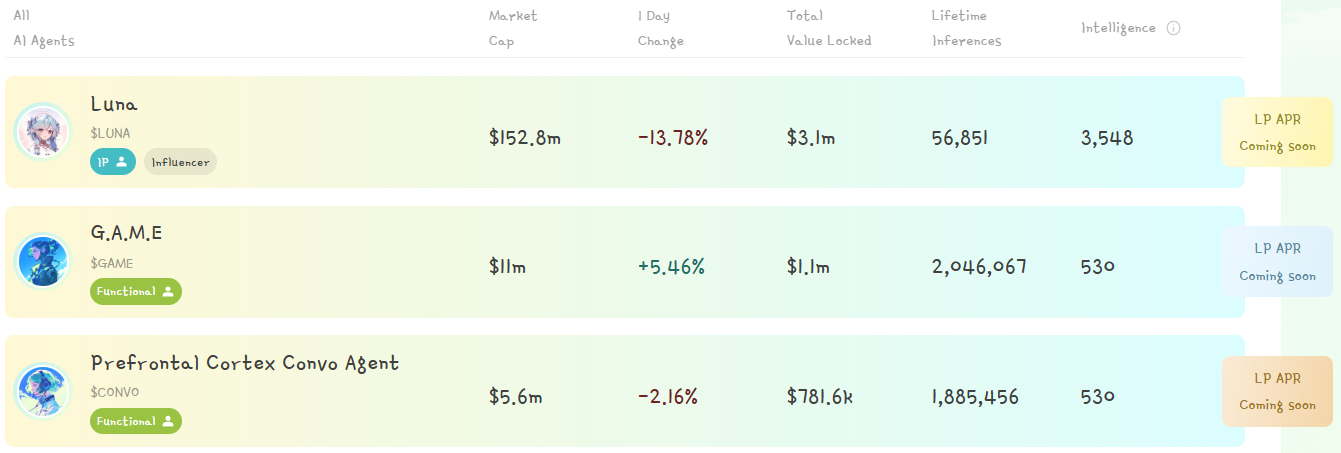The width and height of the screenshot is (1341, 453).
Task: Click the person icon in Convo Agent's Functional badge
Action: click(168, 421)
